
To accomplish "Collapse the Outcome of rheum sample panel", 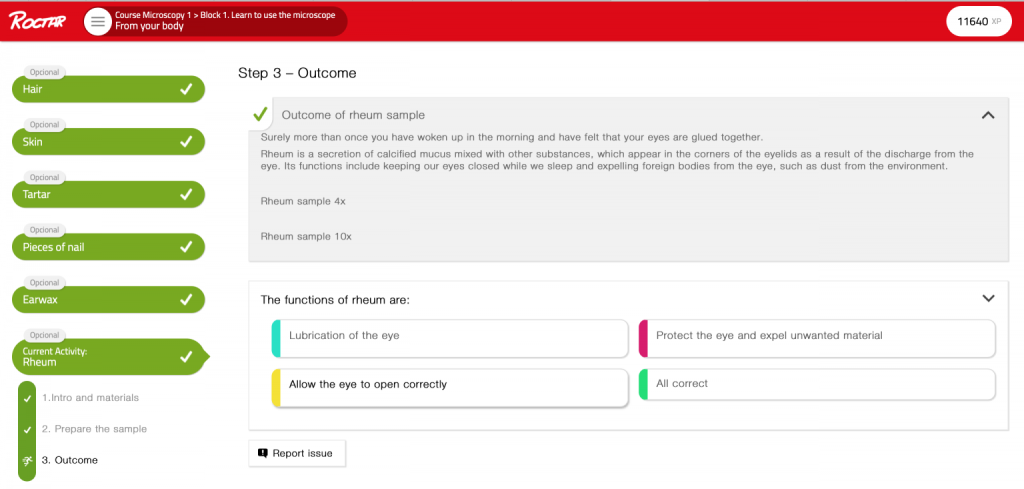I will click(x=988, y=115).
